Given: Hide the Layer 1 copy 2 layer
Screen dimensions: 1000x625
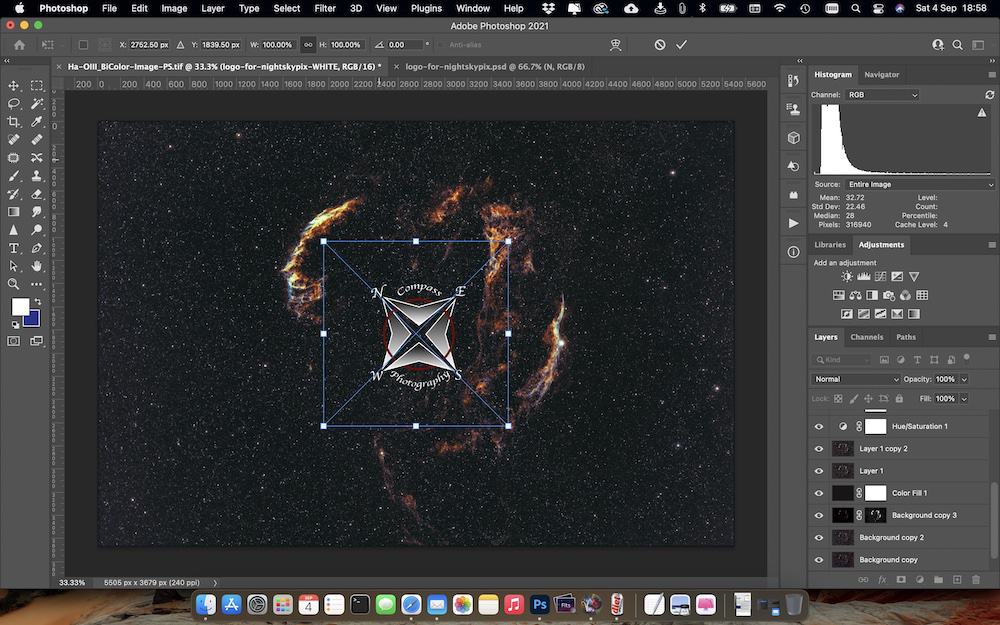Looking at the screenshot, I should [819, 449].
